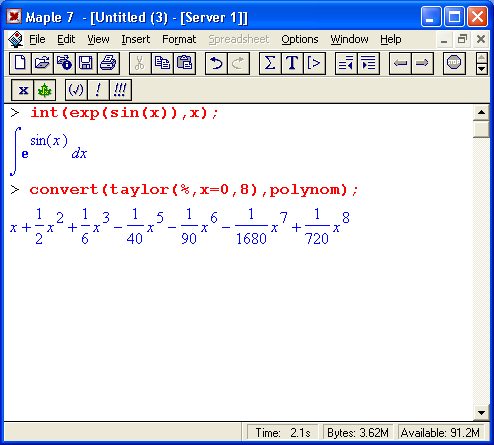494x445 pixels.
Task: Insert text using the T toolbar button
Action: pos(292,63)
